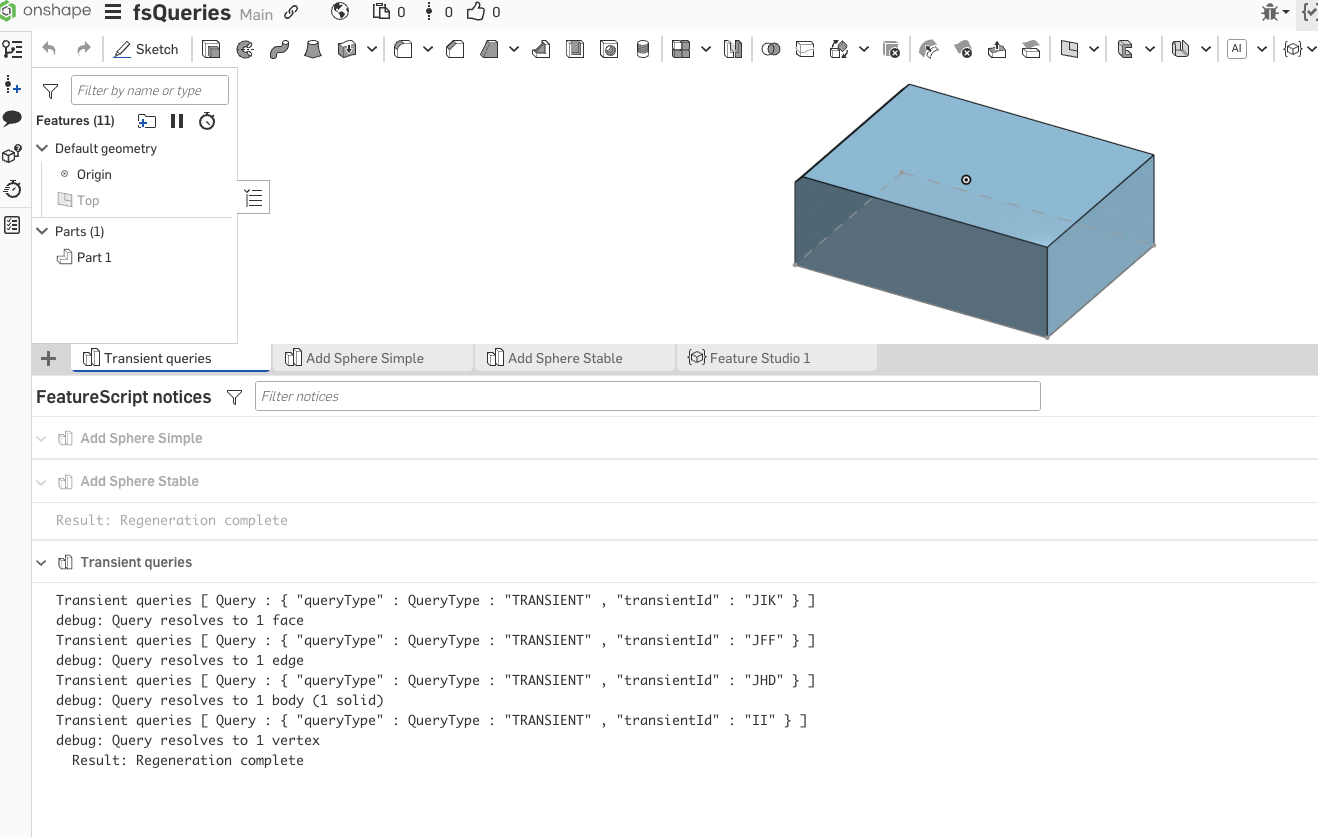Select the Thicken tool

tap(347, 49)
